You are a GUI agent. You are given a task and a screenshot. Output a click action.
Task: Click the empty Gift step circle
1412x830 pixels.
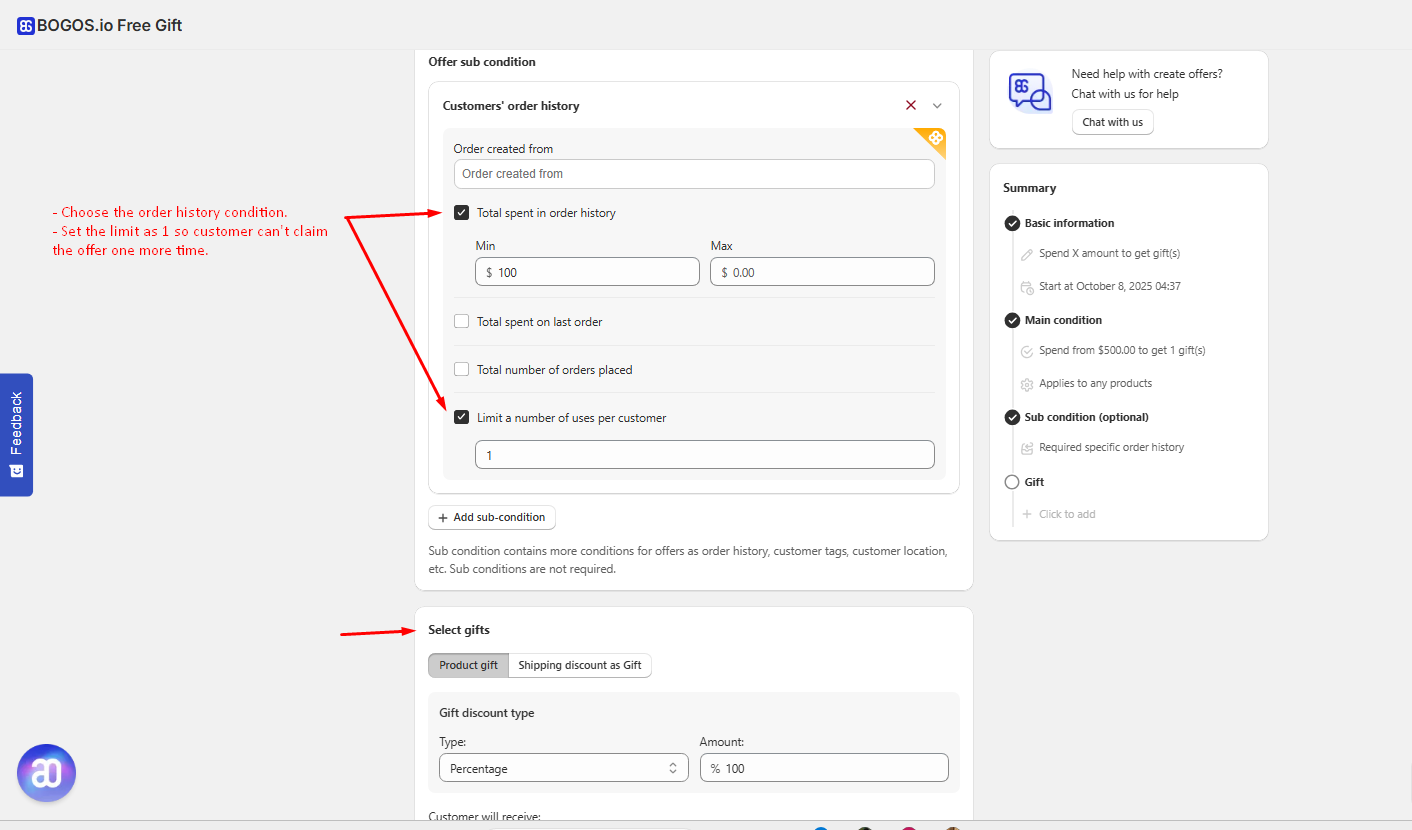[1012, 482]
